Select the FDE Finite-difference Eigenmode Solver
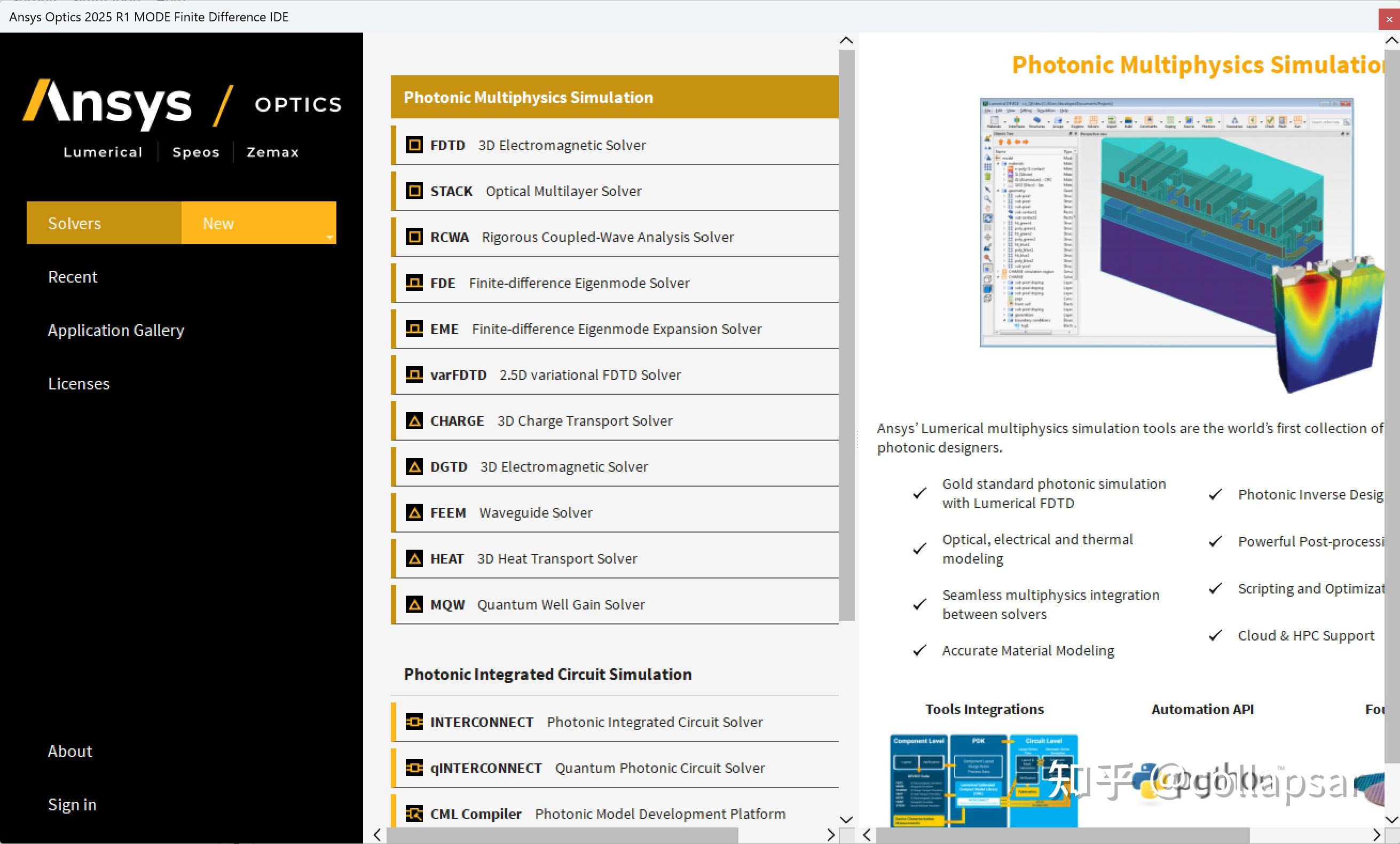 pyautogui.click(x=614, y=283)
